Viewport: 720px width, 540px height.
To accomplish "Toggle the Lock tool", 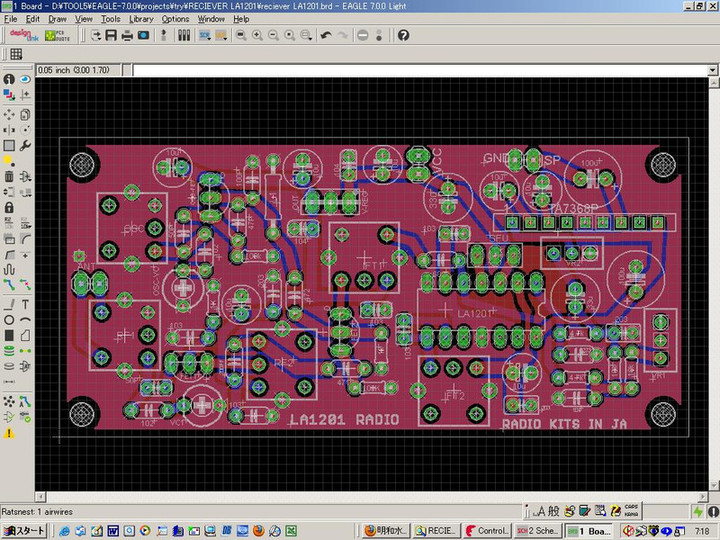I will pyautogui.click(x=9, y=208).
